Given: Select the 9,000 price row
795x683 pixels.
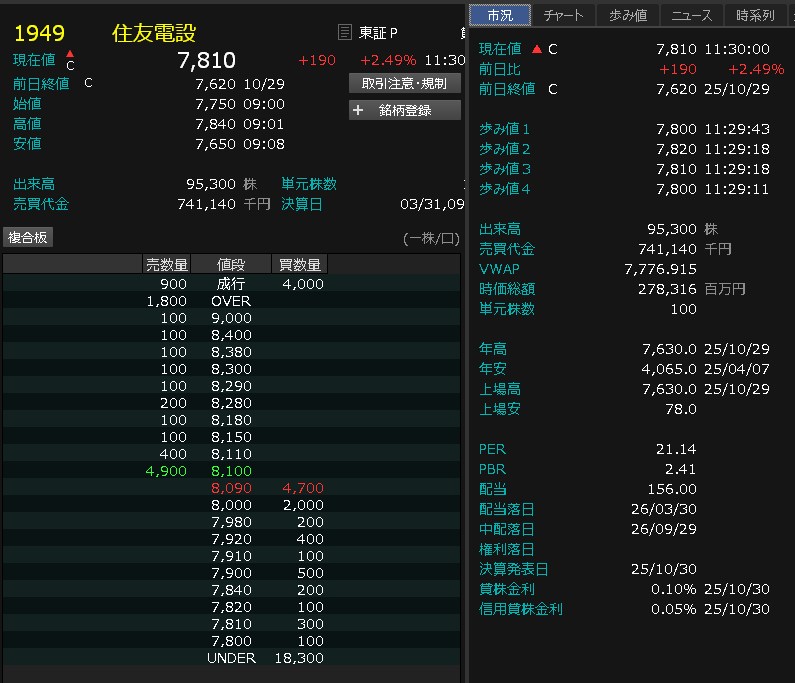Looking at the screenshot, I should click(231, 318).
